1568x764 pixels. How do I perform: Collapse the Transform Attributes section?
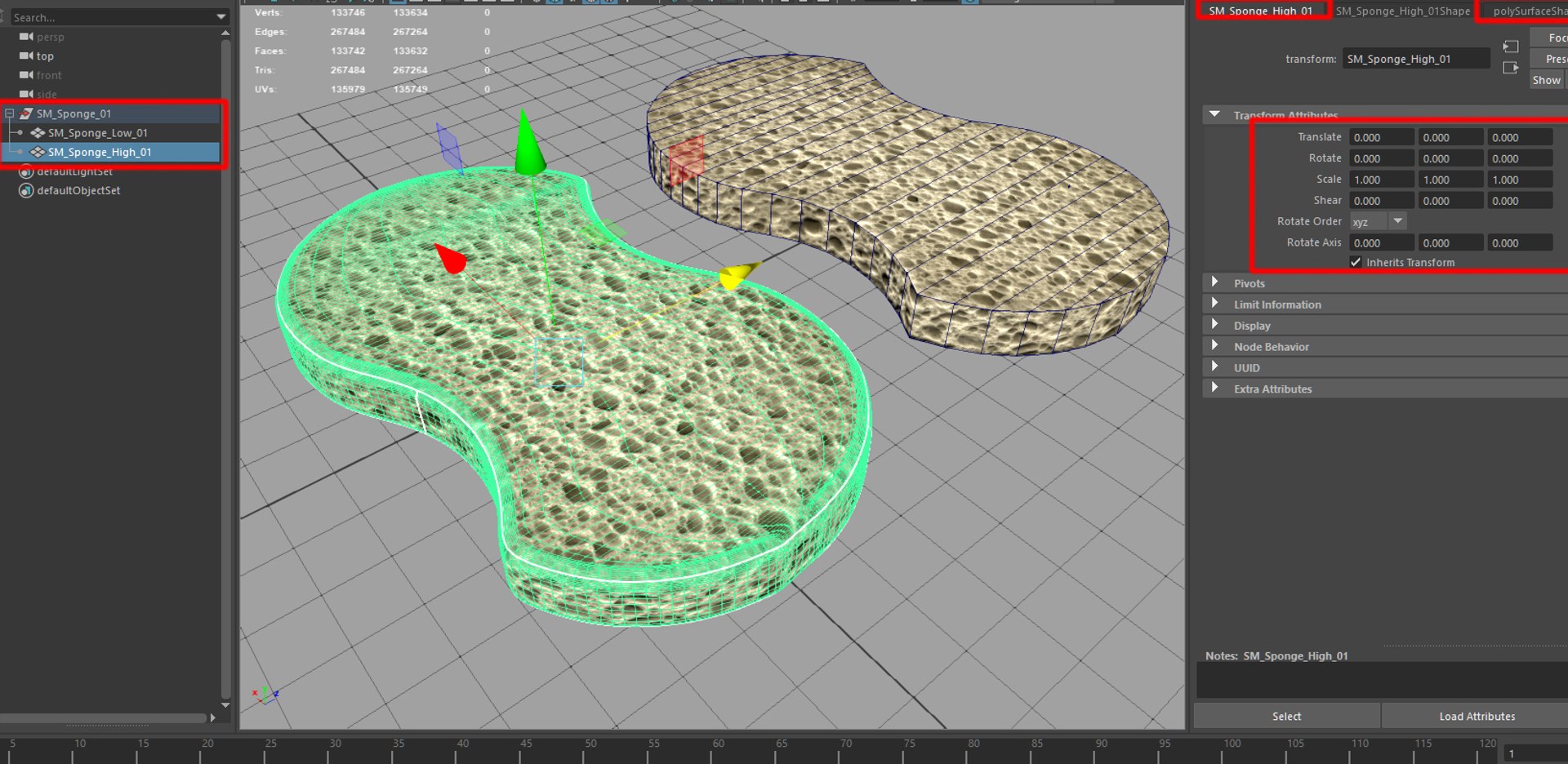pos(1214,114)
